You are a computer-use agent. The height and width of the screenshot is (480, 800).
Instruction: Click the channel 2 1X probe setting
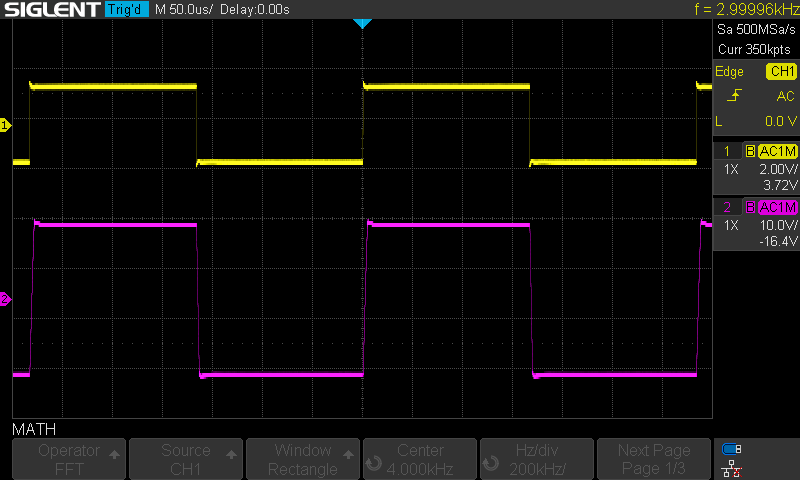[731, 225]
